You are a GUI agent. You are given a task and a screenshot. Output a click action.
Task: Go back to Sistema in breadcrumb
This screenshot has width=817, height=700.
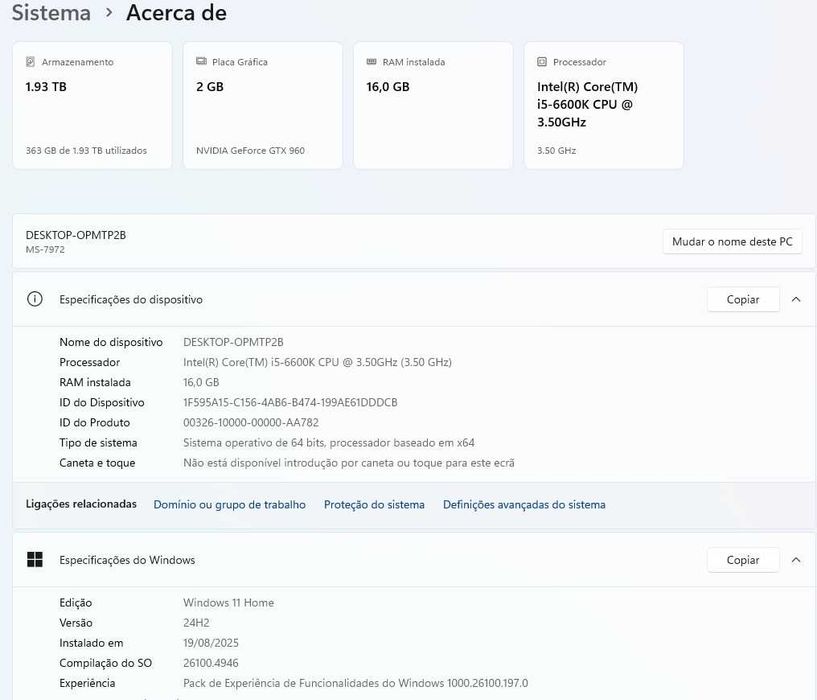pyautogui.click(x=51, y=13)
